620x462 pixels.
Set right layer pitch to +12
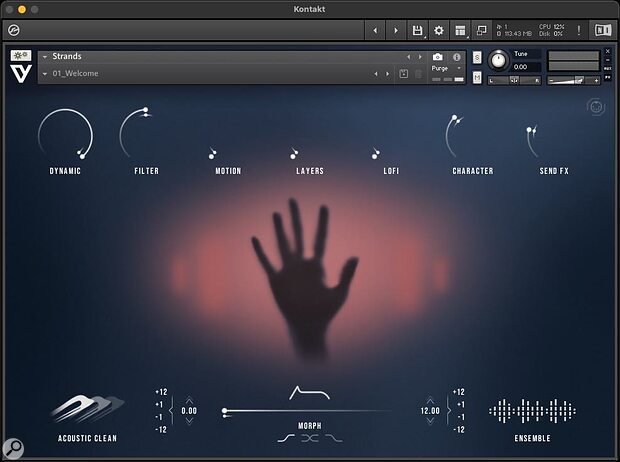pos(459,392)
